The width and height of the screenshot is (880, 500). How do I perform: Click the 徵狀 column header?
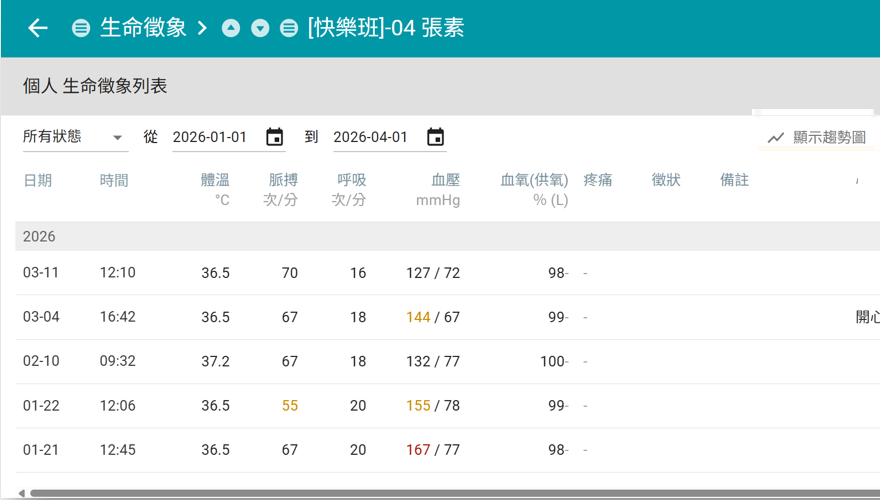pyautogui.click(x=666, y=180)
